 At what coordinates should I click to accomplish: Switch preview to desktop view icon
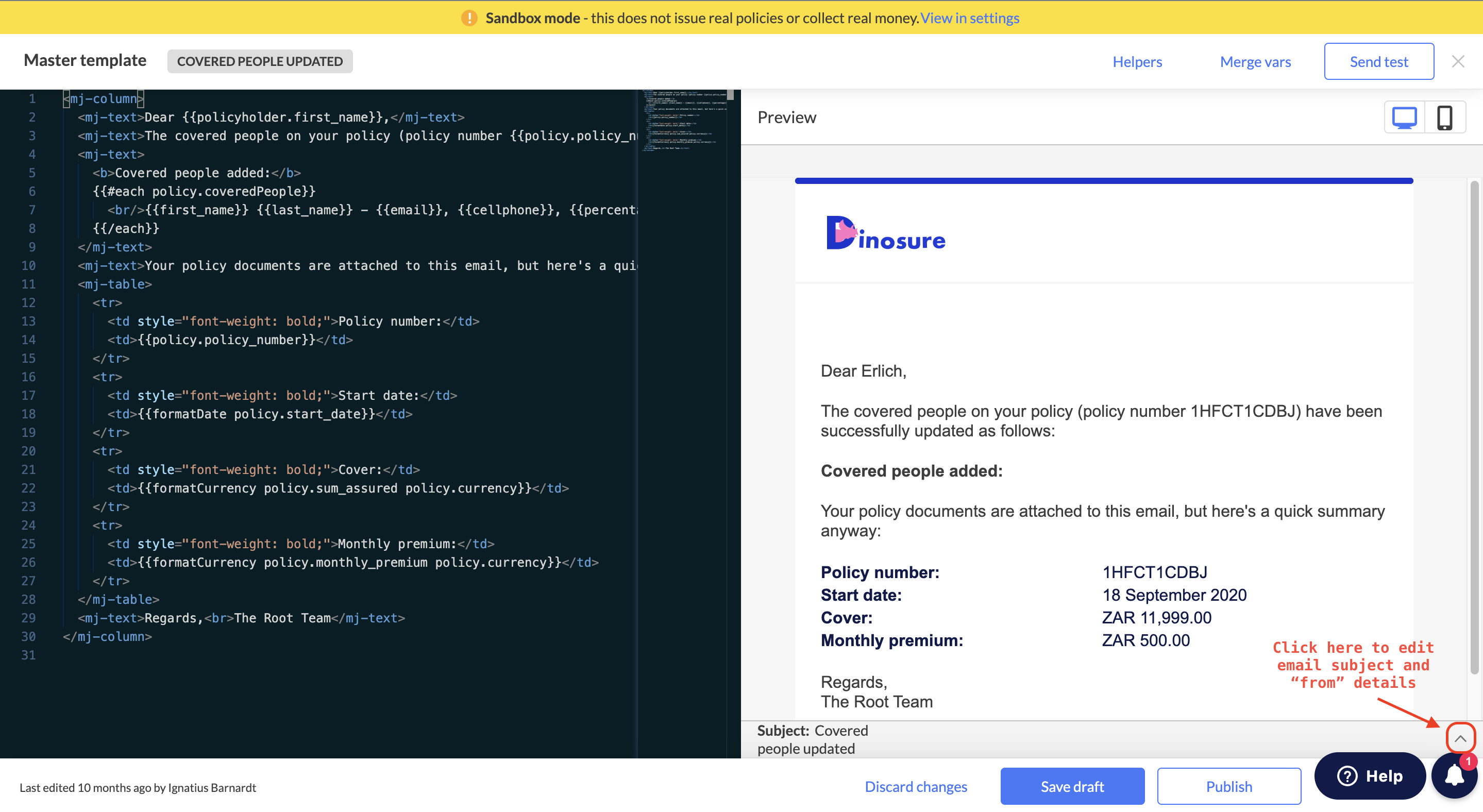tap(1404, 118)
